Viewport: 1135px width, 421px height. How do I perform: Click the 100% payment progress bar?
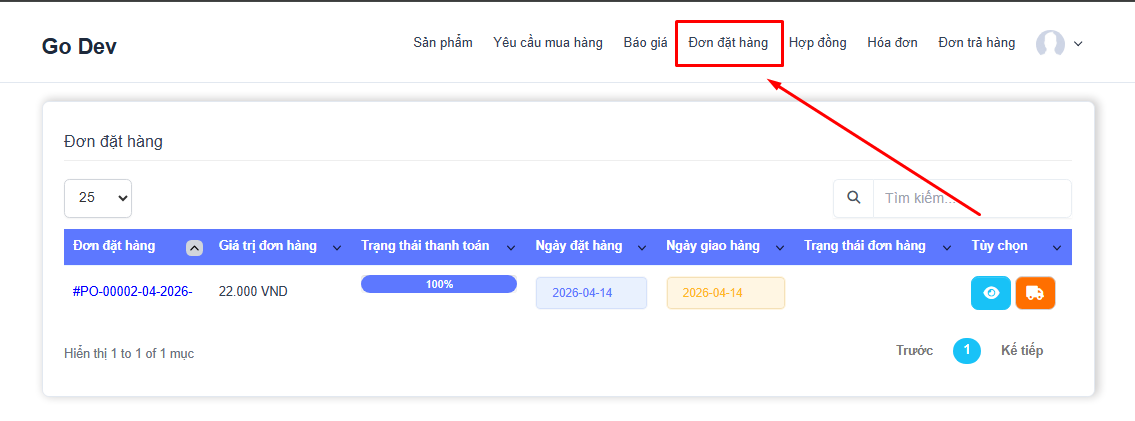tap(439, 284)
